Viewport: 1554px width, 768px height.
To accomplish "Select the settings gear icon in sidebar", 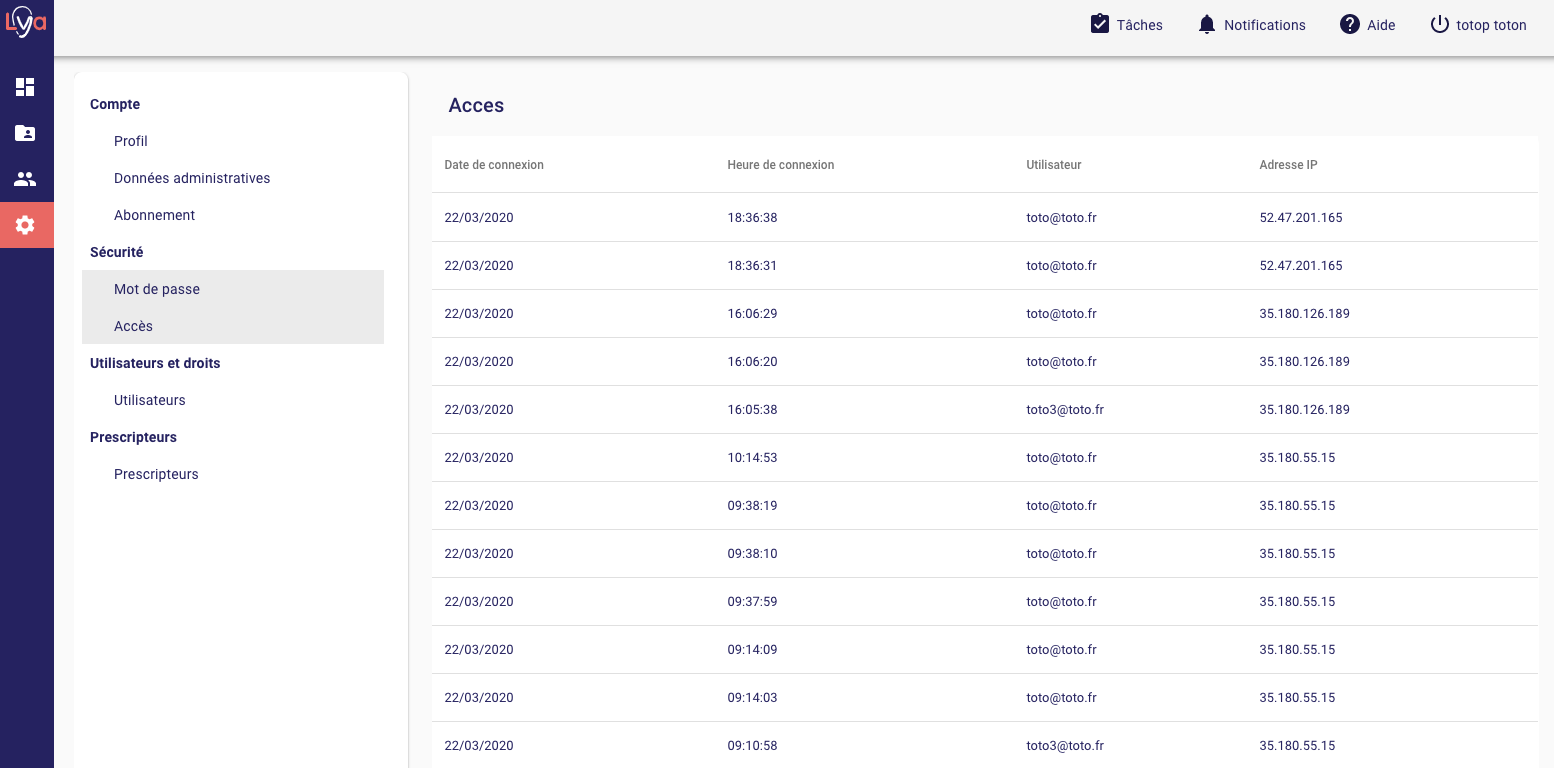I will pos(25,225).
